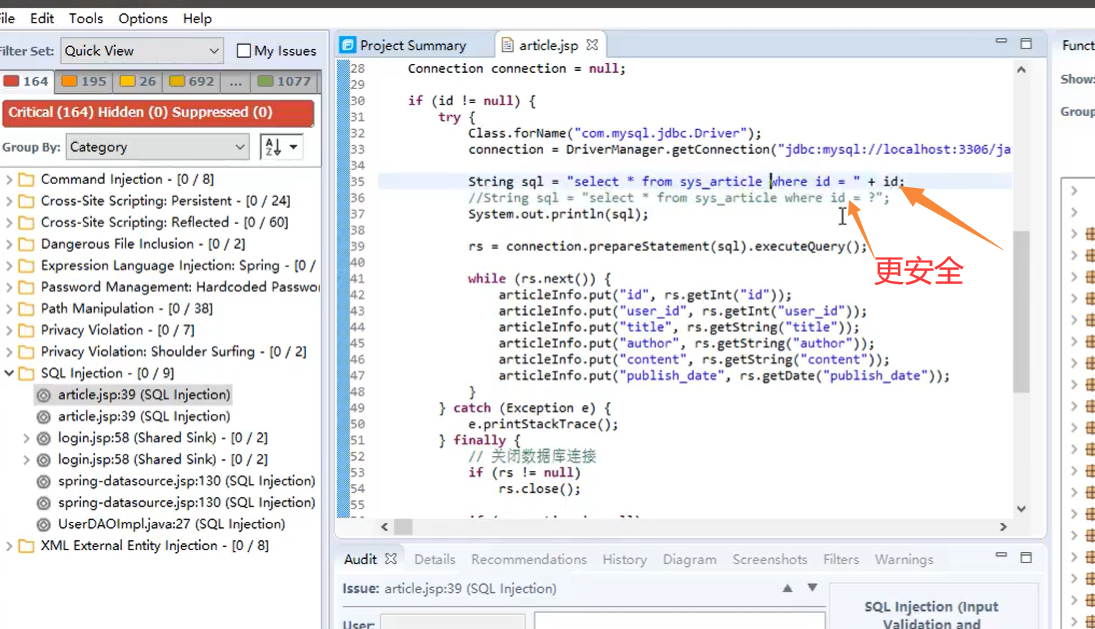Select the yellow 26 folder tab
The height and width of the screenshot is (629, 1095).
pyautogui.click(x=138, y=81)
